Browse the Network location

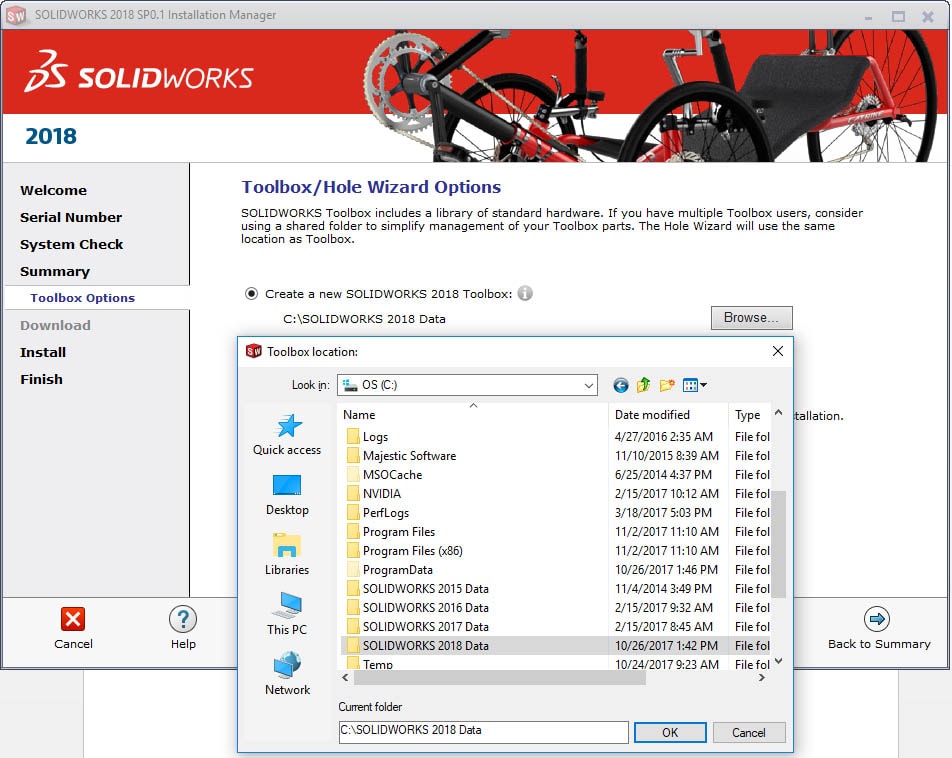coord(287,674)
